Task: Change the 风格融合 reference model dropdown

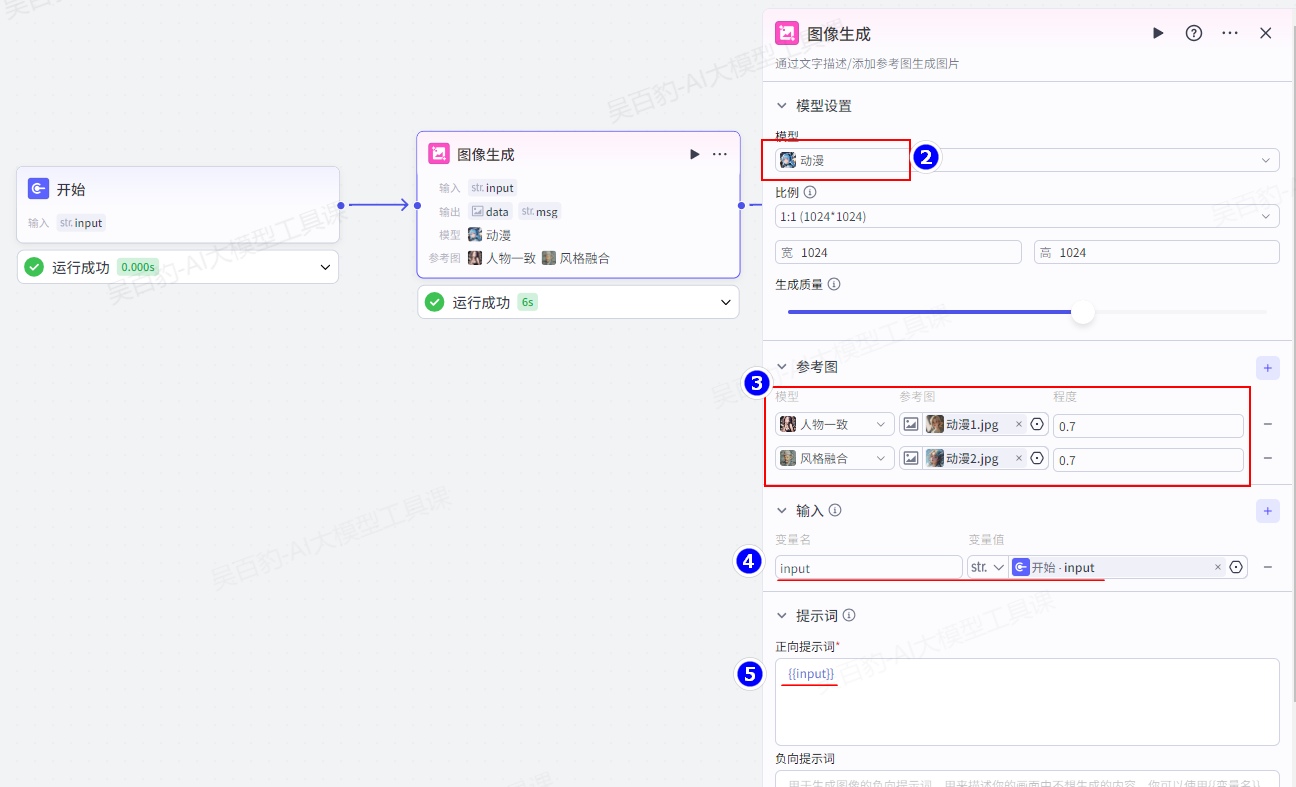Action: tap(835, 458)
